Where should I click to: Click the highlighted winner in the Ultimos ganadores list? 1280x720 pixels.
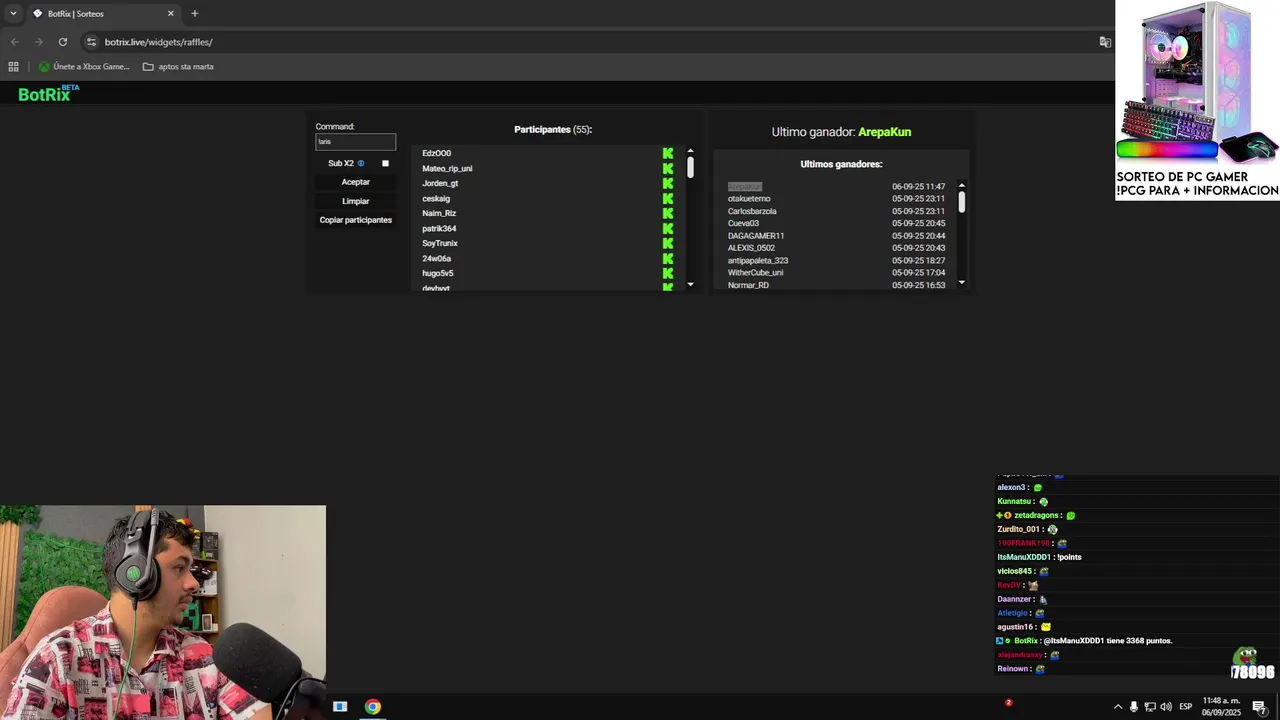pos(744,186)
